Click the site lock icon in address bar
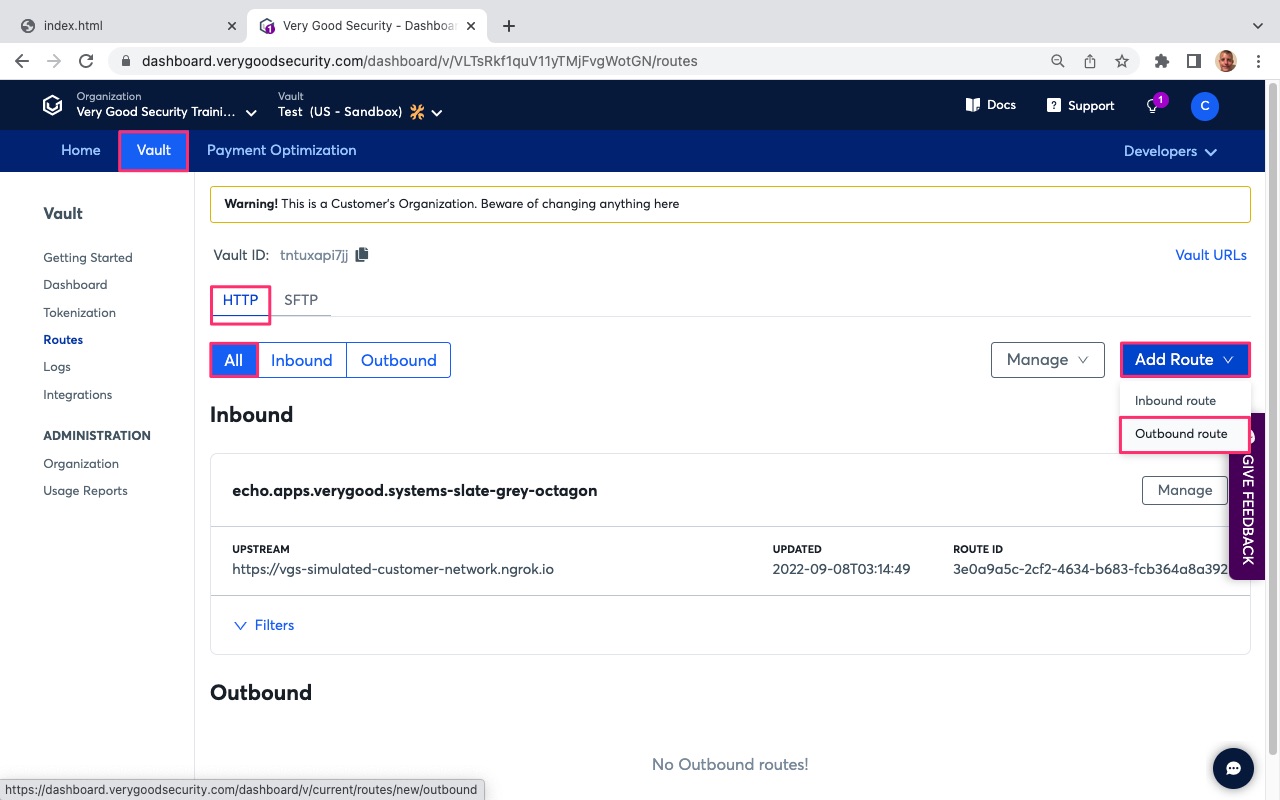1280x800 pixels. [x=125, y=61]
